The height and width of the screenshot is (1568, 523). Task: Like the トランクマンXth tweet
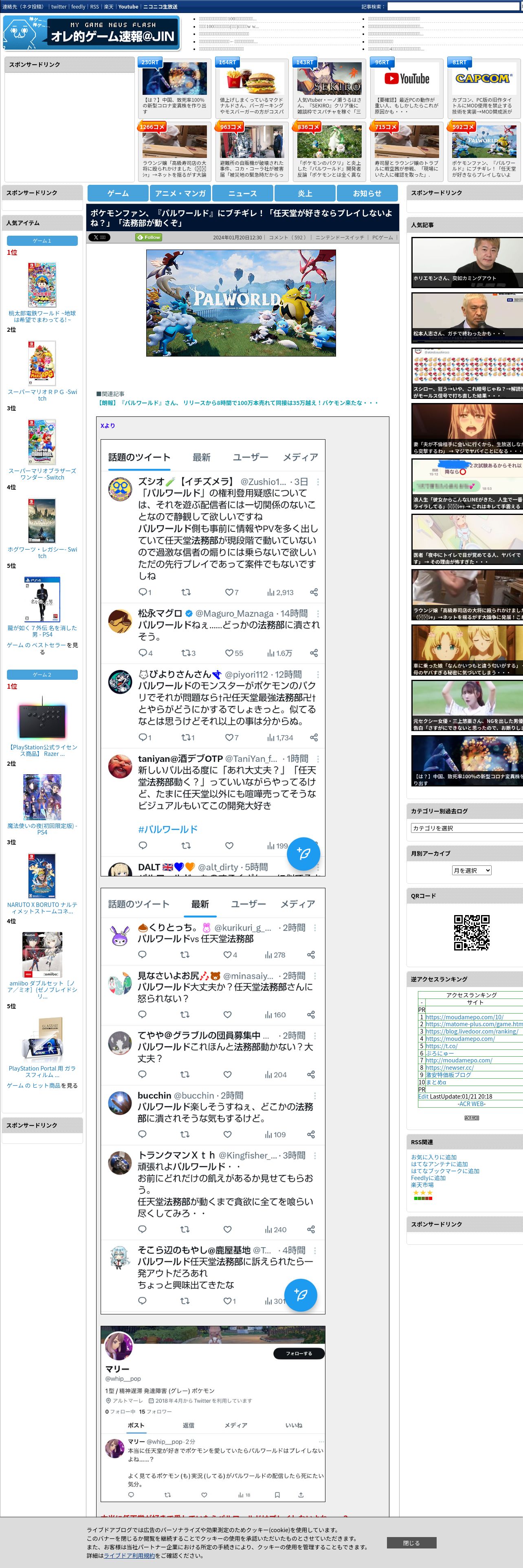pyautogui.click(x=227, y=1229)
